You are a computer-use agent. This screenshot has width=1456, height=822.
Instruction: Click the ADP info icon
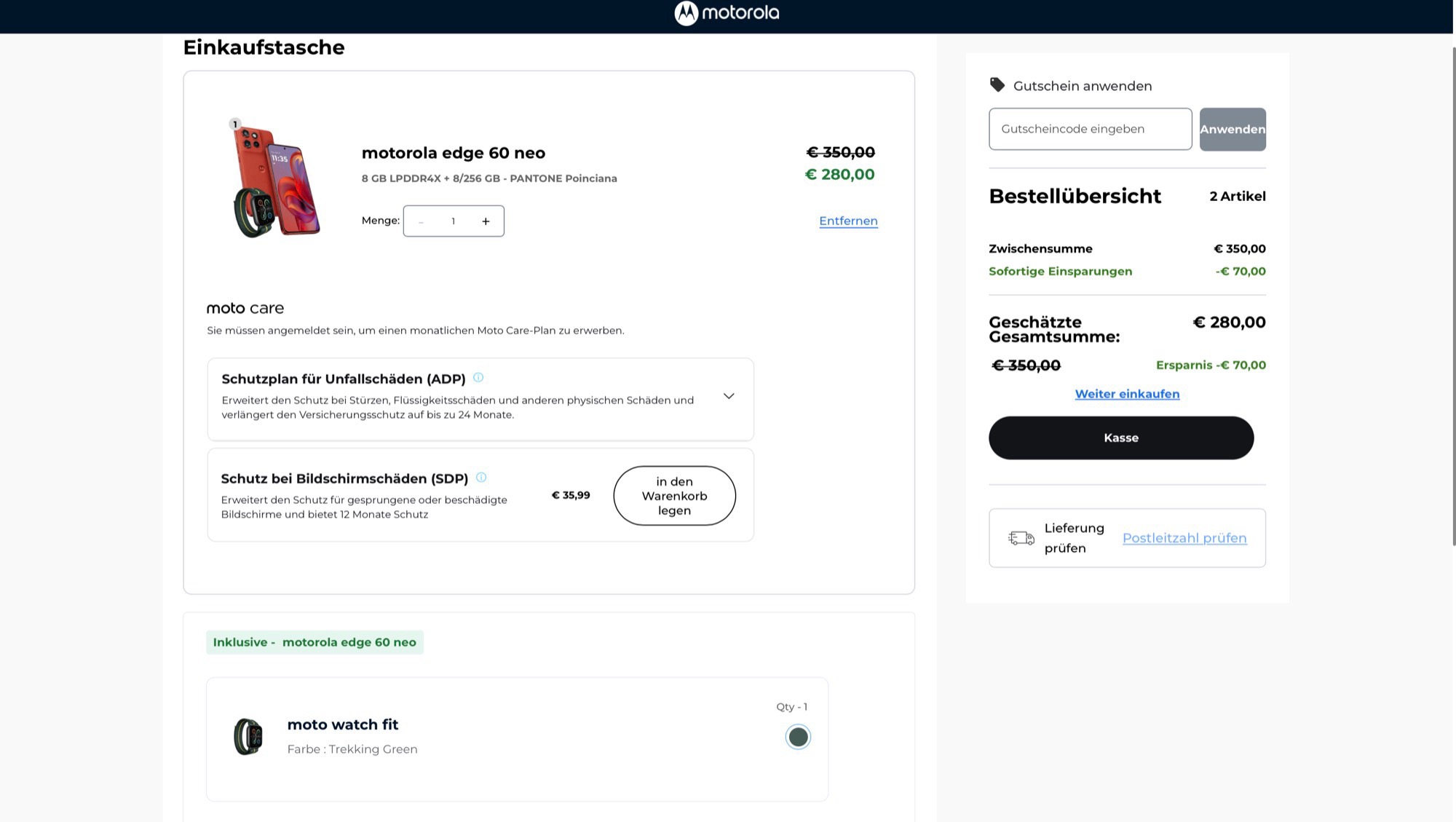(x=478, y=377)
